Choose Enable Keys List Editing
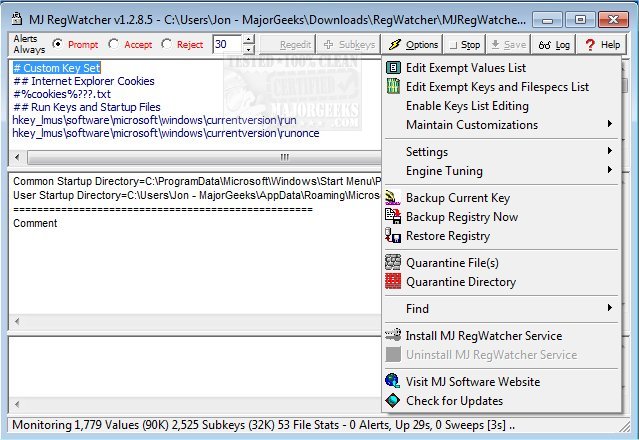The width and height of the screenshot is (639, 440). coord(502,106)
